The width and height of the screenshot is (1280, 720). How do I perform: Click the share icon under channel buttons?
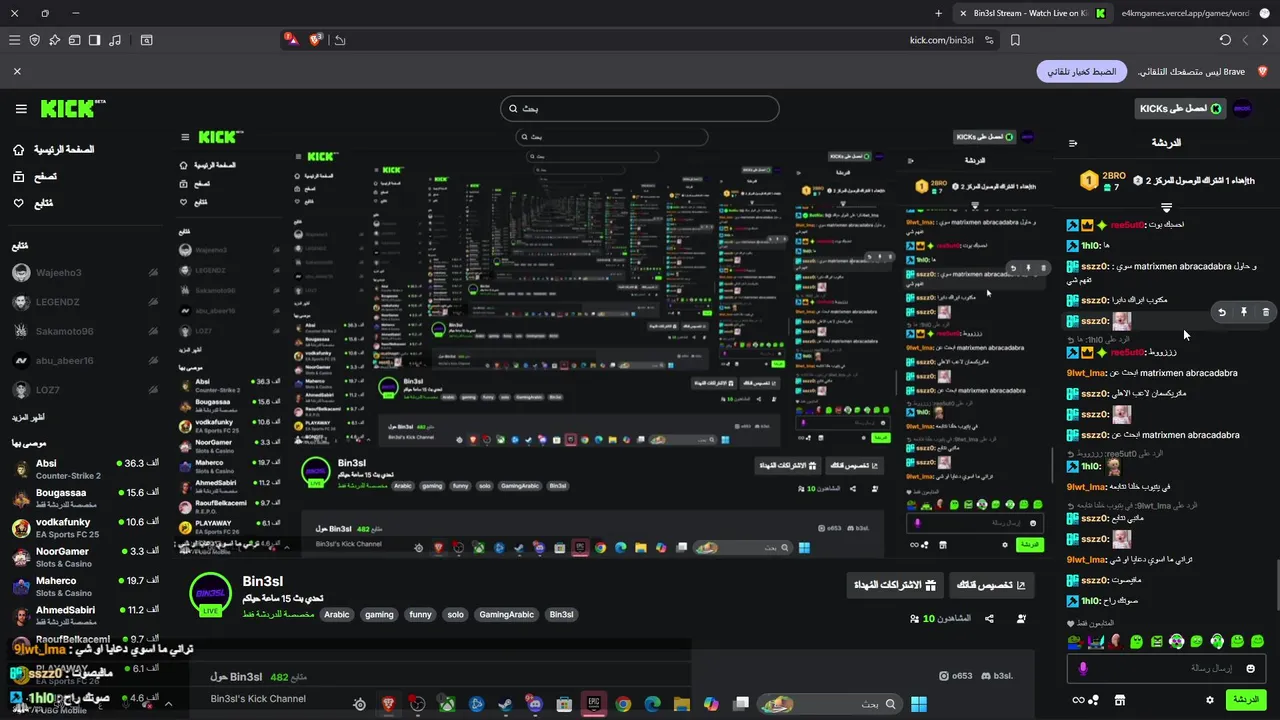click(989, 619)
